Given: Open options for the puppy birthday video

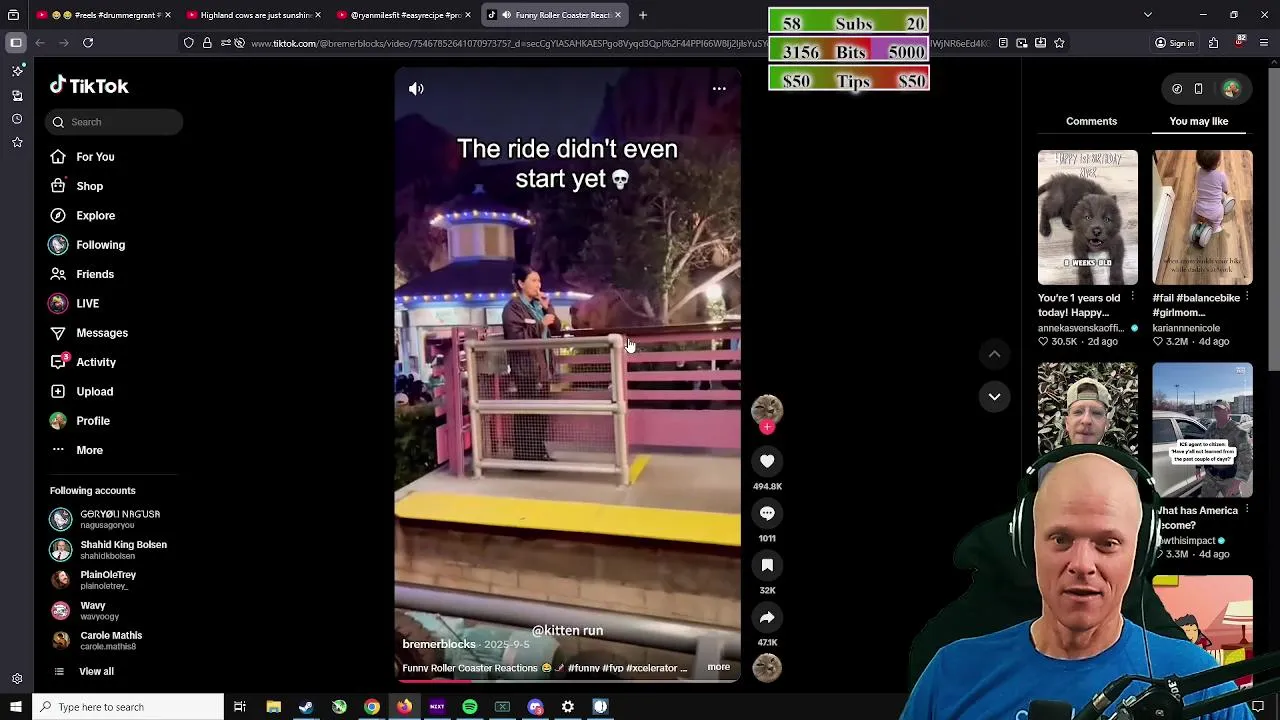Looking at the screenshot, I should click(x=1132, y=298).
